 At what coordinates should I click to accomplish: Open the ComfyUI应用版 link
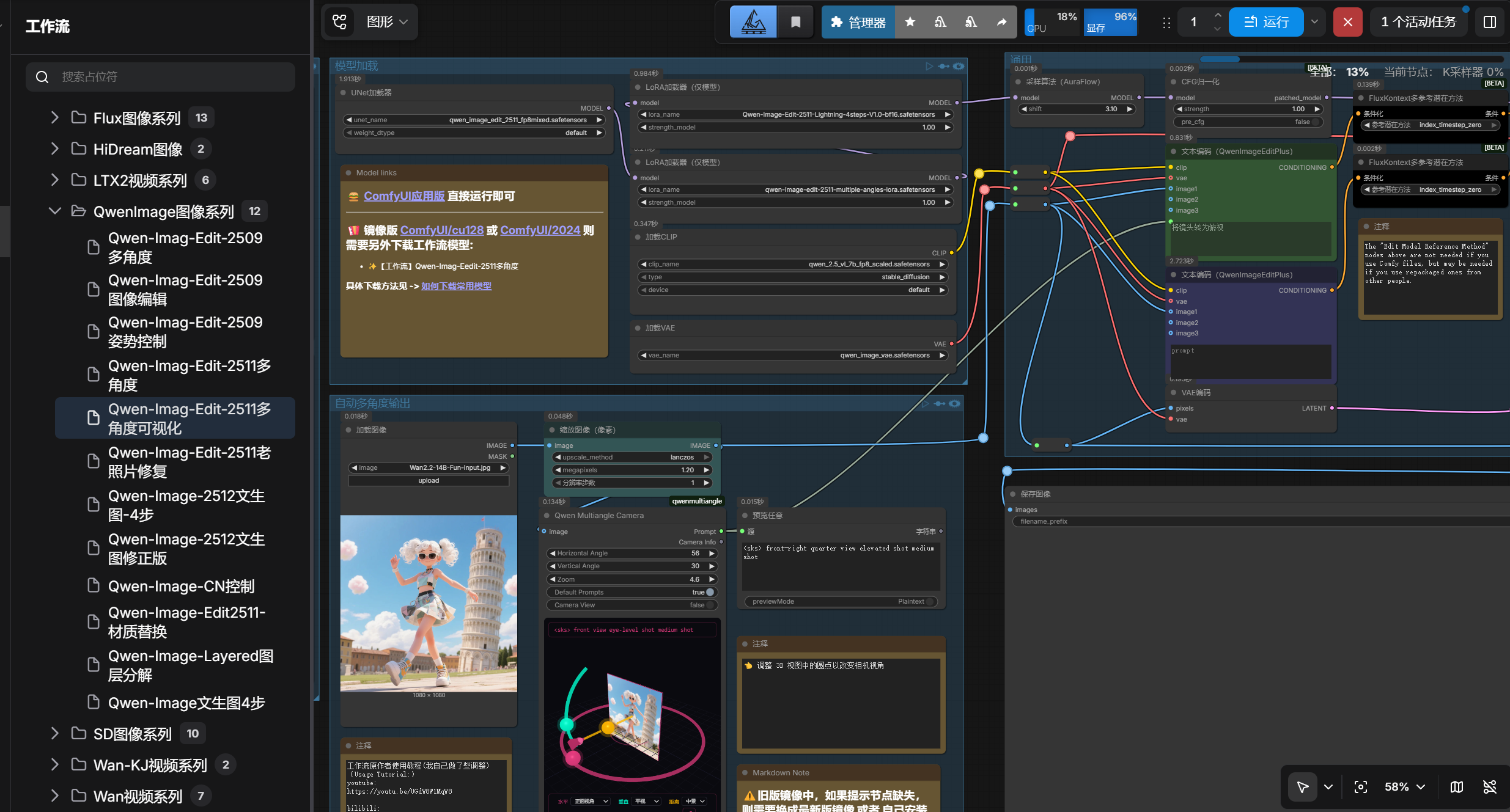404,196
